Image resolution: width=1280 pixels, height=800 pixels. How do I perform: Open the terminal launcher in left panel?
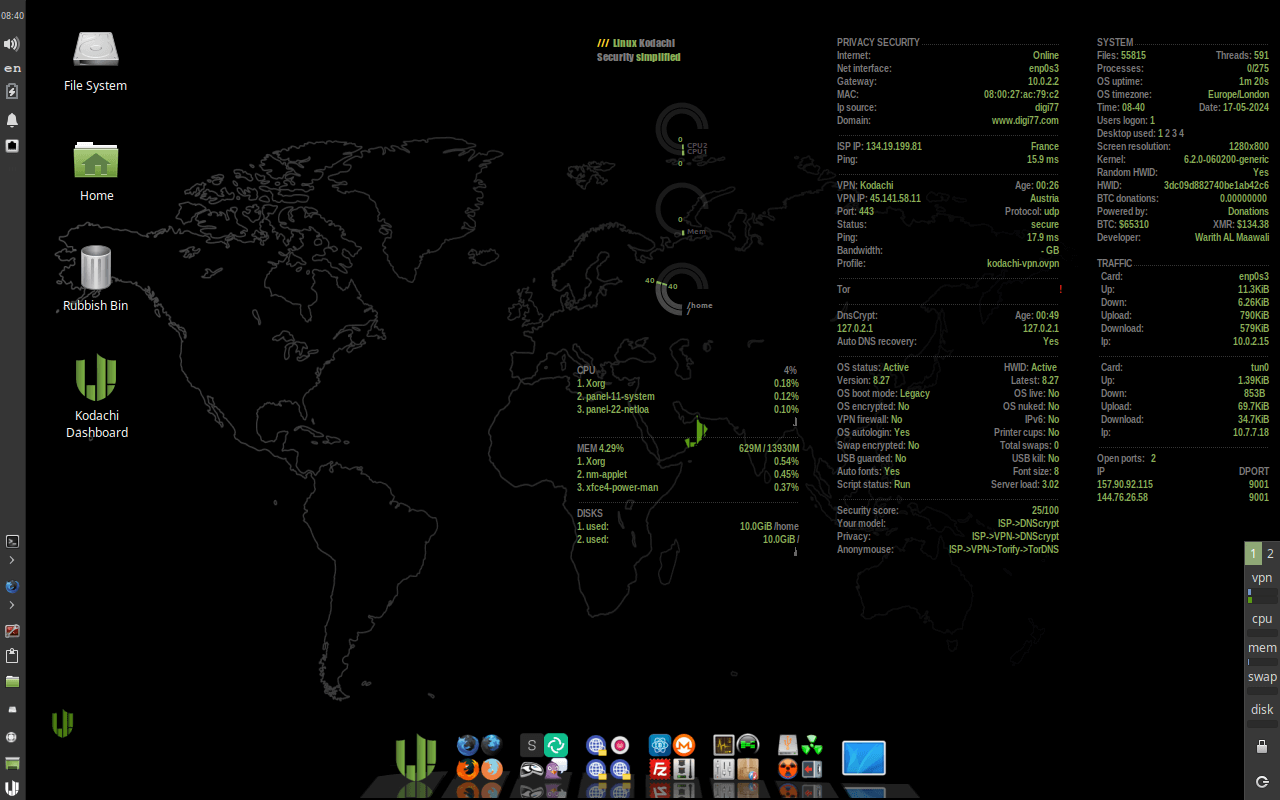pos(13,541)
